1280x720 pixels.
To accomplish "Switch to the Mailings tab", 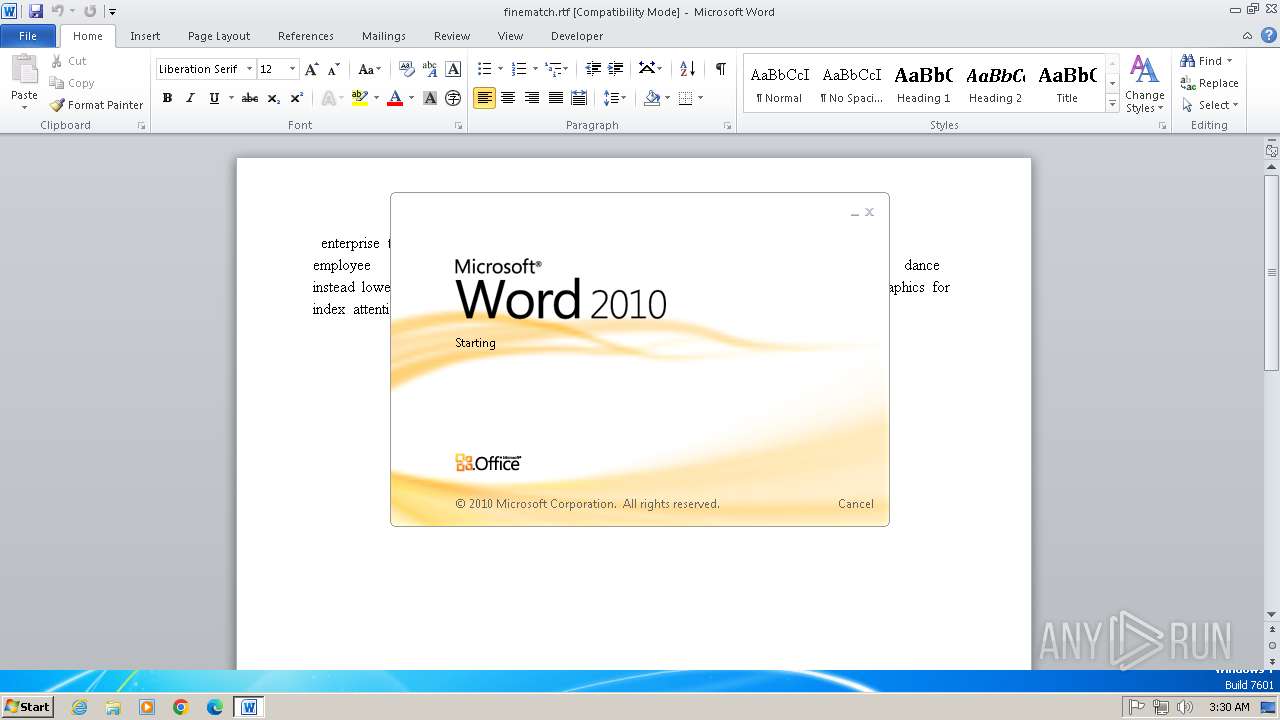I will pyautogui.click(x=384, y=36).
